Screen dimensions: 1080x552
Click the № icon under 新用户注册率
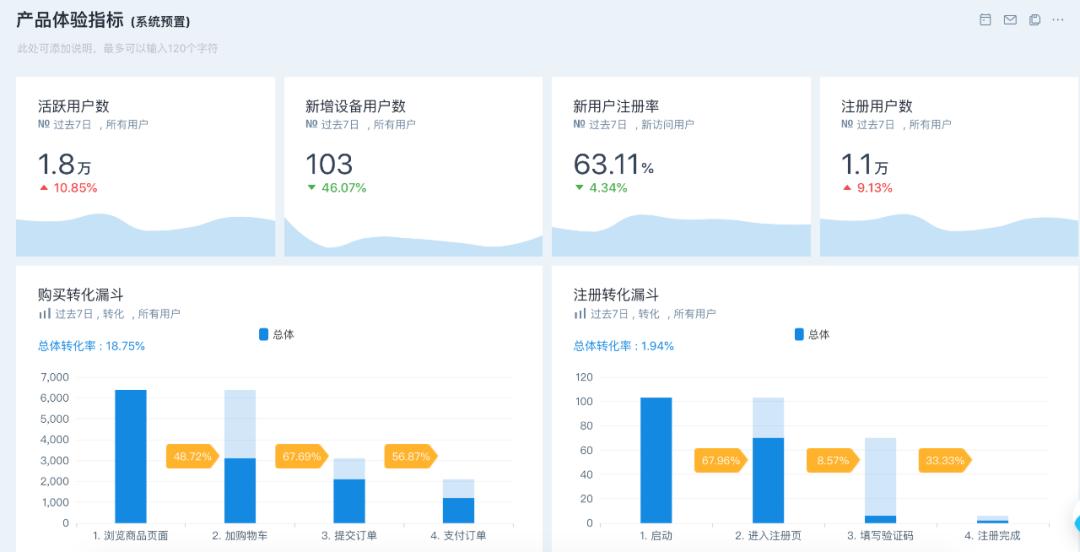coord(579,125)
